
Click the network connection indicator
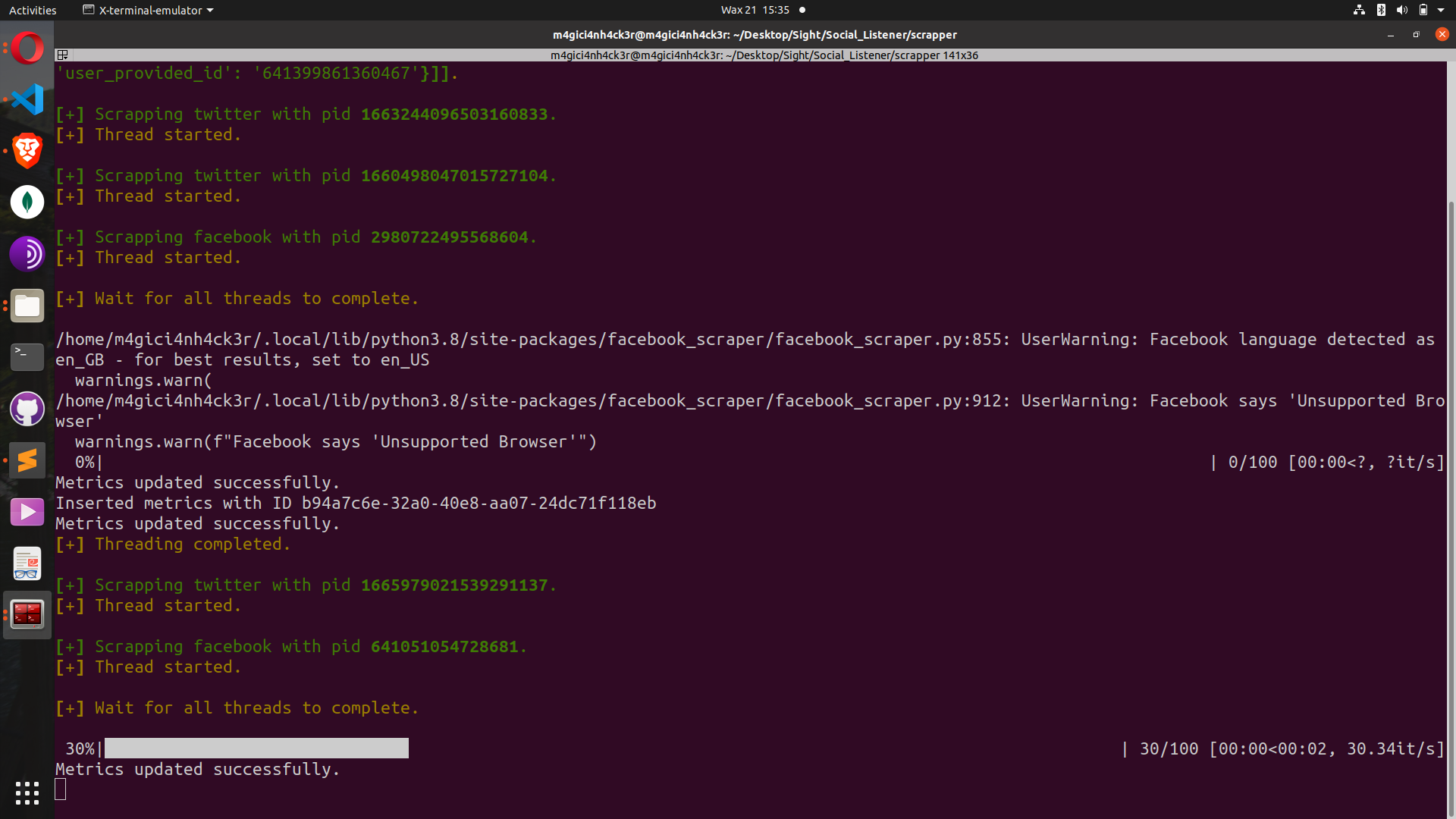pos(1359,10)
